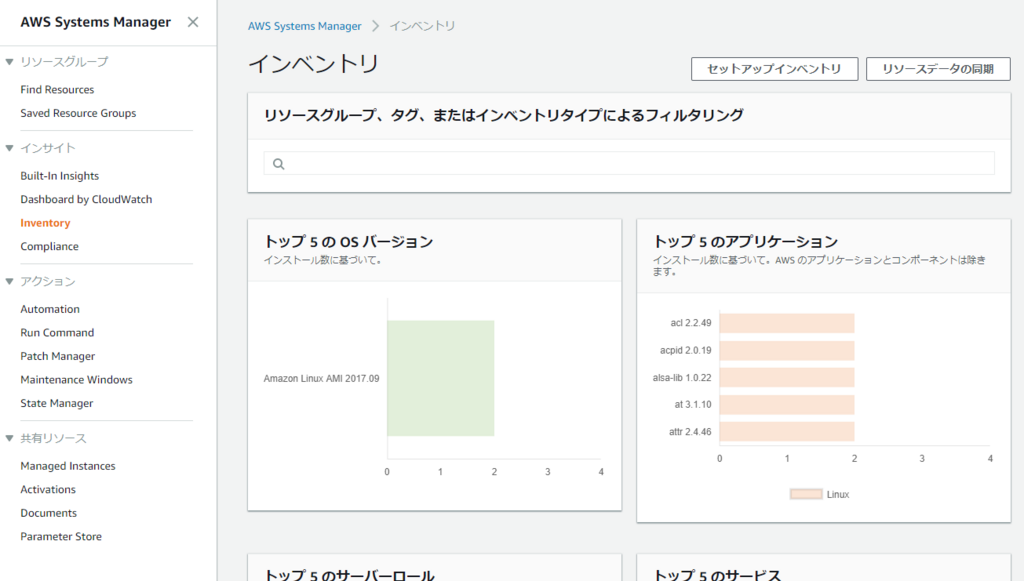The width and height of the screenshot is (1024, 581).
Task: Collapse the アクション section
Action: click(x=9, y=281)
